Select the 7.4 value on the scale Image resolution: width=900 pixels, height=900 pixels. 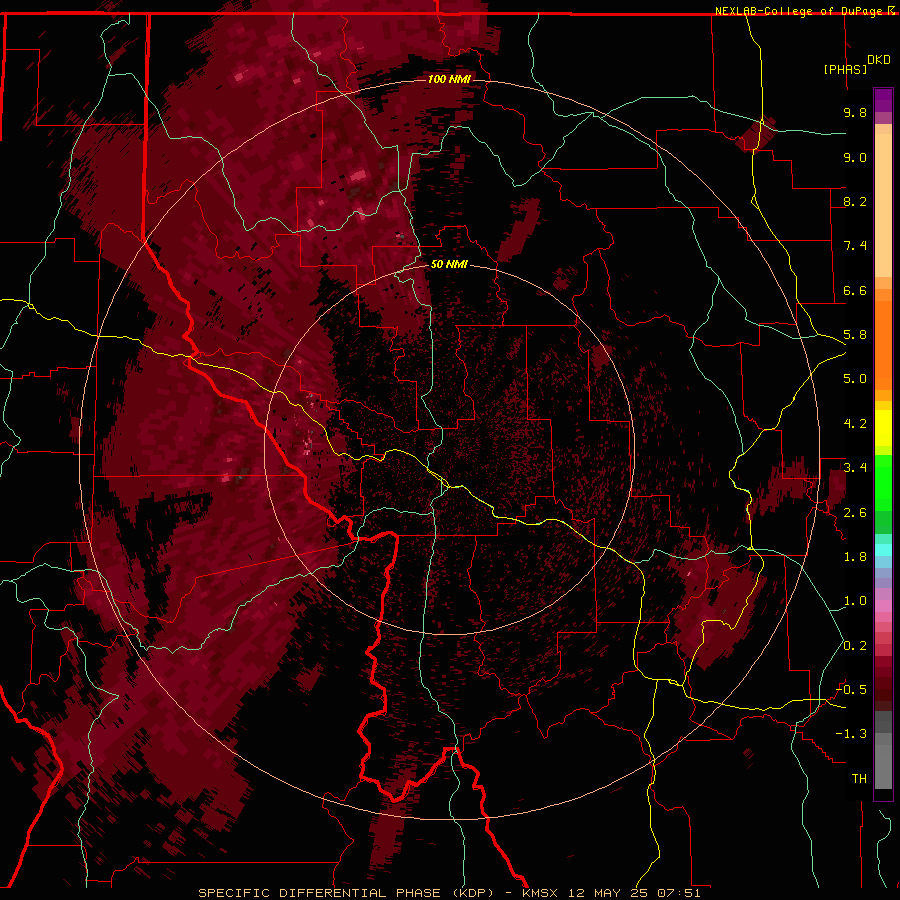855,246
